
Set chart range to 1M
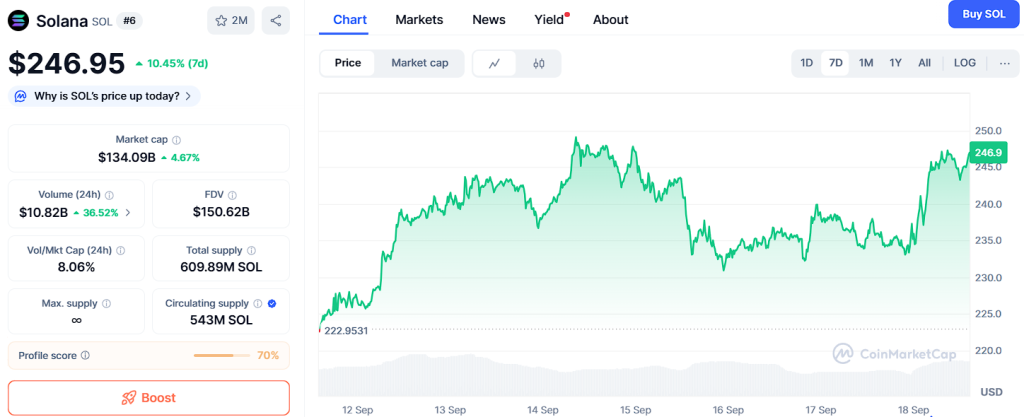[x=866, y=63]
